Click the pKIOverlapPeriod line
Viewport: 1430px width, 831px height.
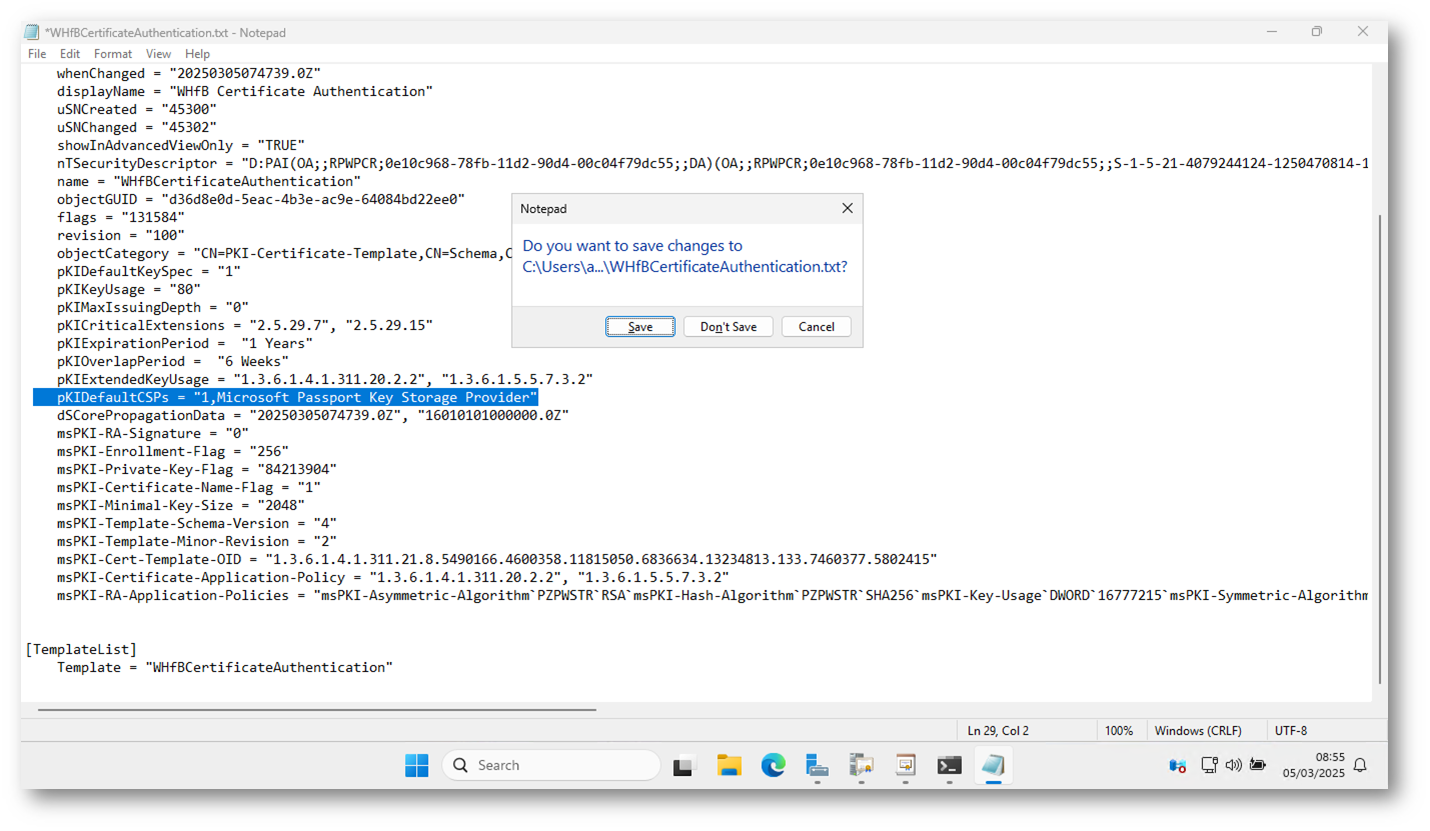(x=172, y=361)
